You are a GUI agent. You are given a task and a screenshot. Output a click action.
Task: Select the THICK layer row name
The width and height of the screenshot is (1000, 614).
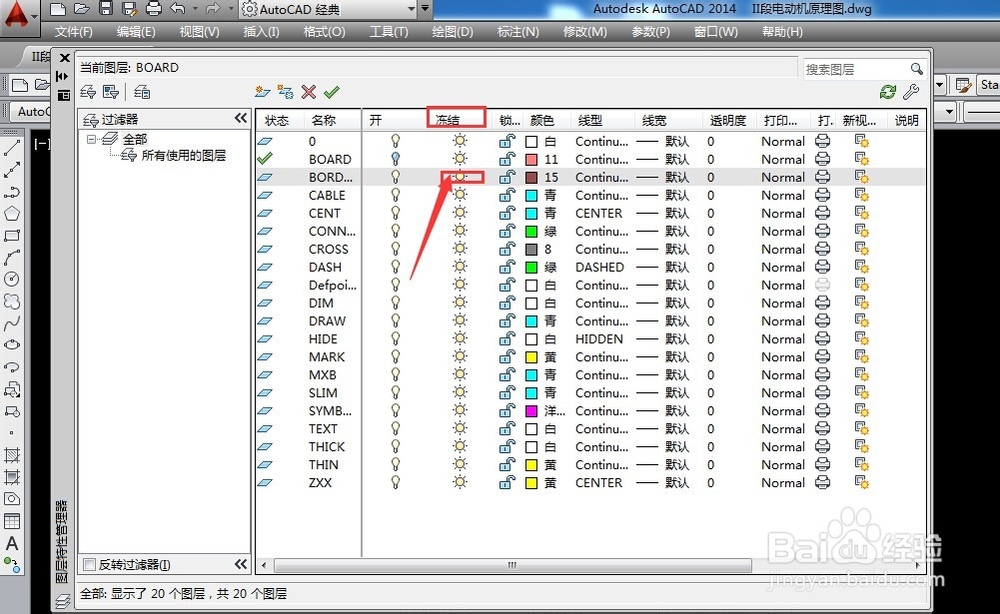pos(327,447)
